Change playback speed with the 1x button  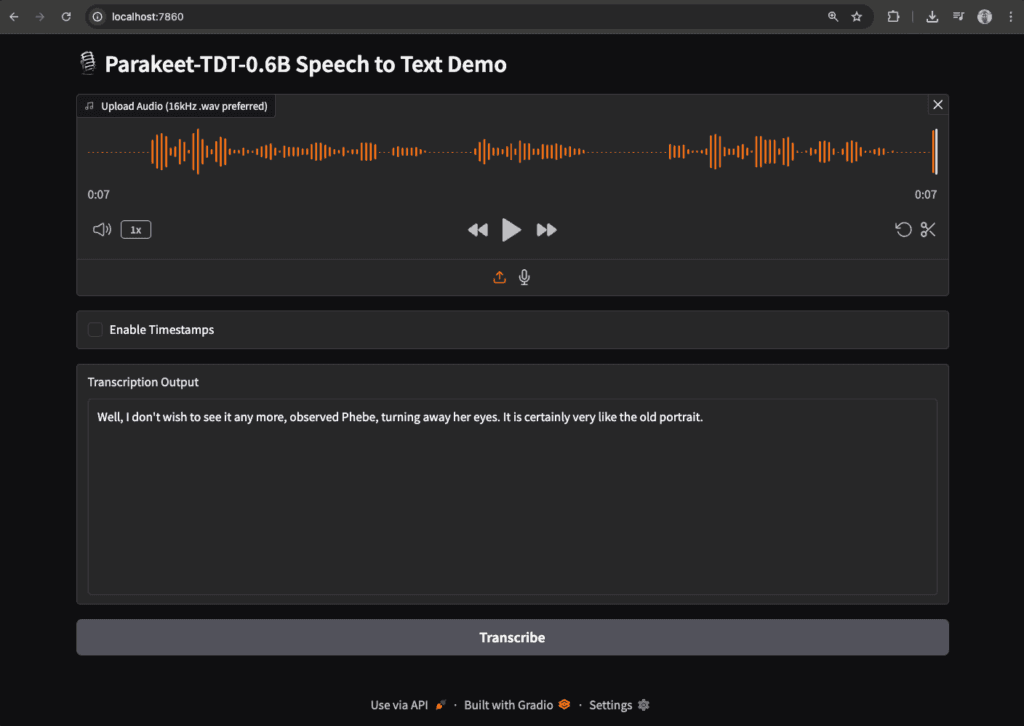click(136, 230)
